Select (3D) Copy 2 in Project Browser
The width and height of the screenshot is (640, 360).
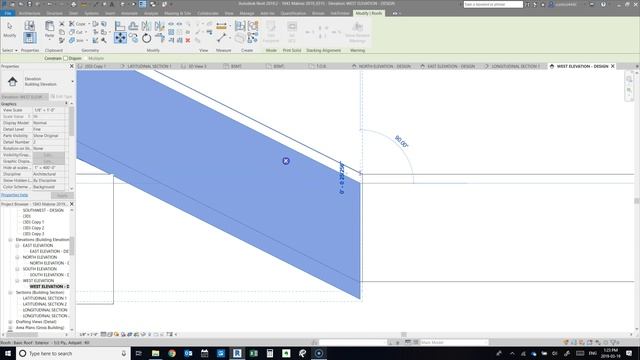point(33,228)
